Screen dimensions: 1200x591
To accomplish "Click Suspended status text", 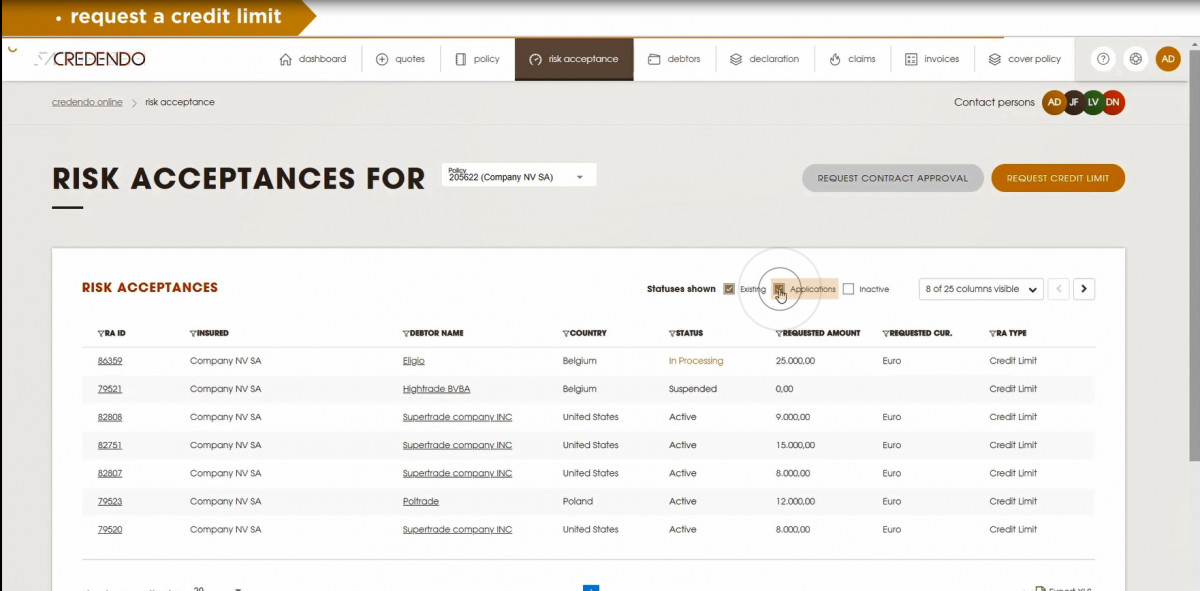I will point(693,389).
